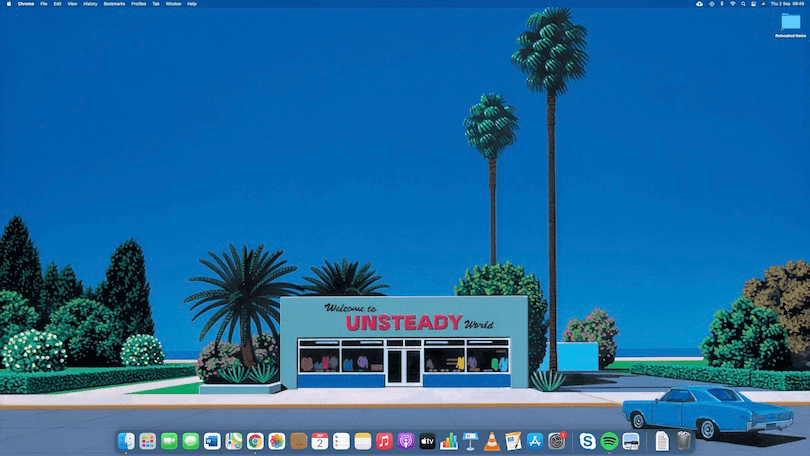Viewport: 810px width, 456px height.
Task: Open Finder from the Dock
Action: click(126, 442)
